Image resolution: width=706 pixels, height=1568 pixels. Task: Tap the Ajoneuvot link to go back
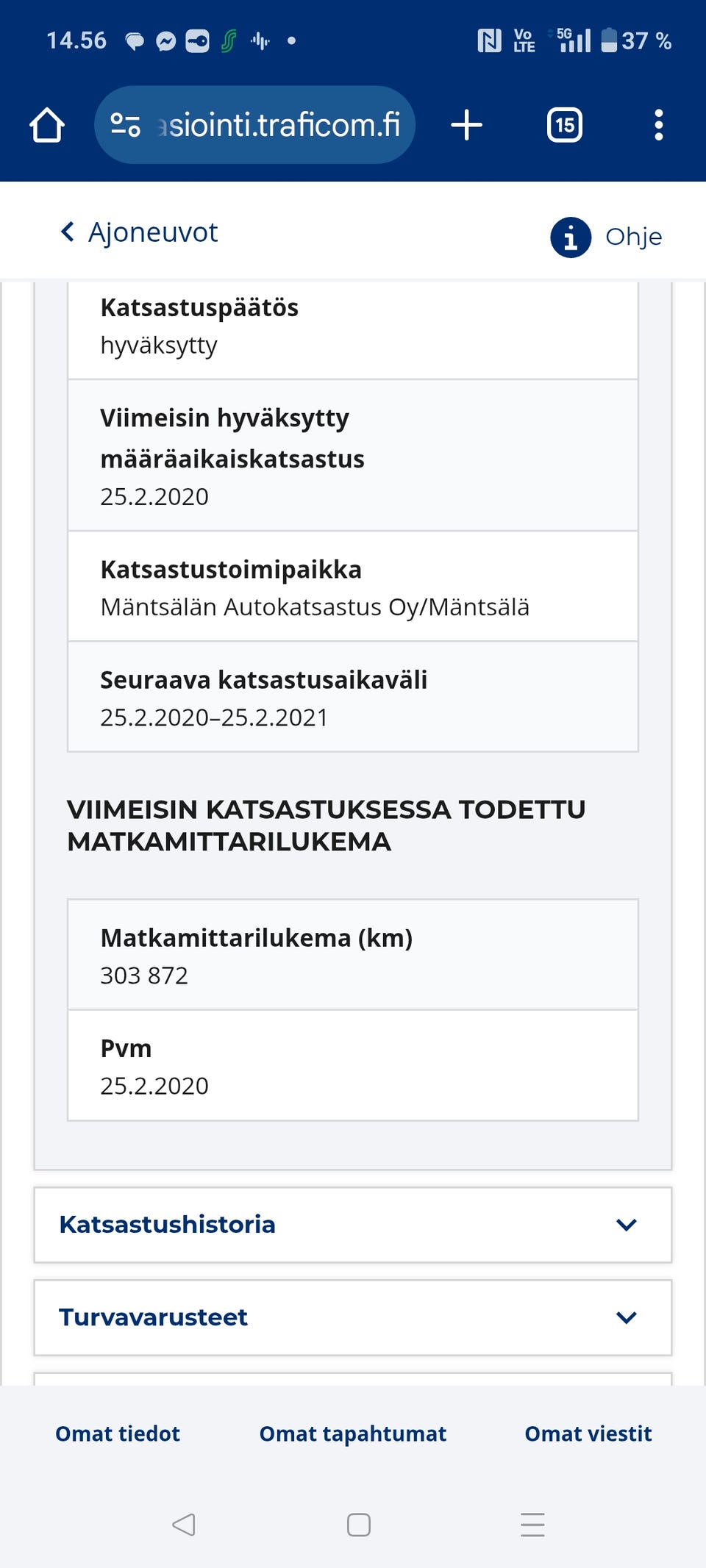(x=152, y=232)
